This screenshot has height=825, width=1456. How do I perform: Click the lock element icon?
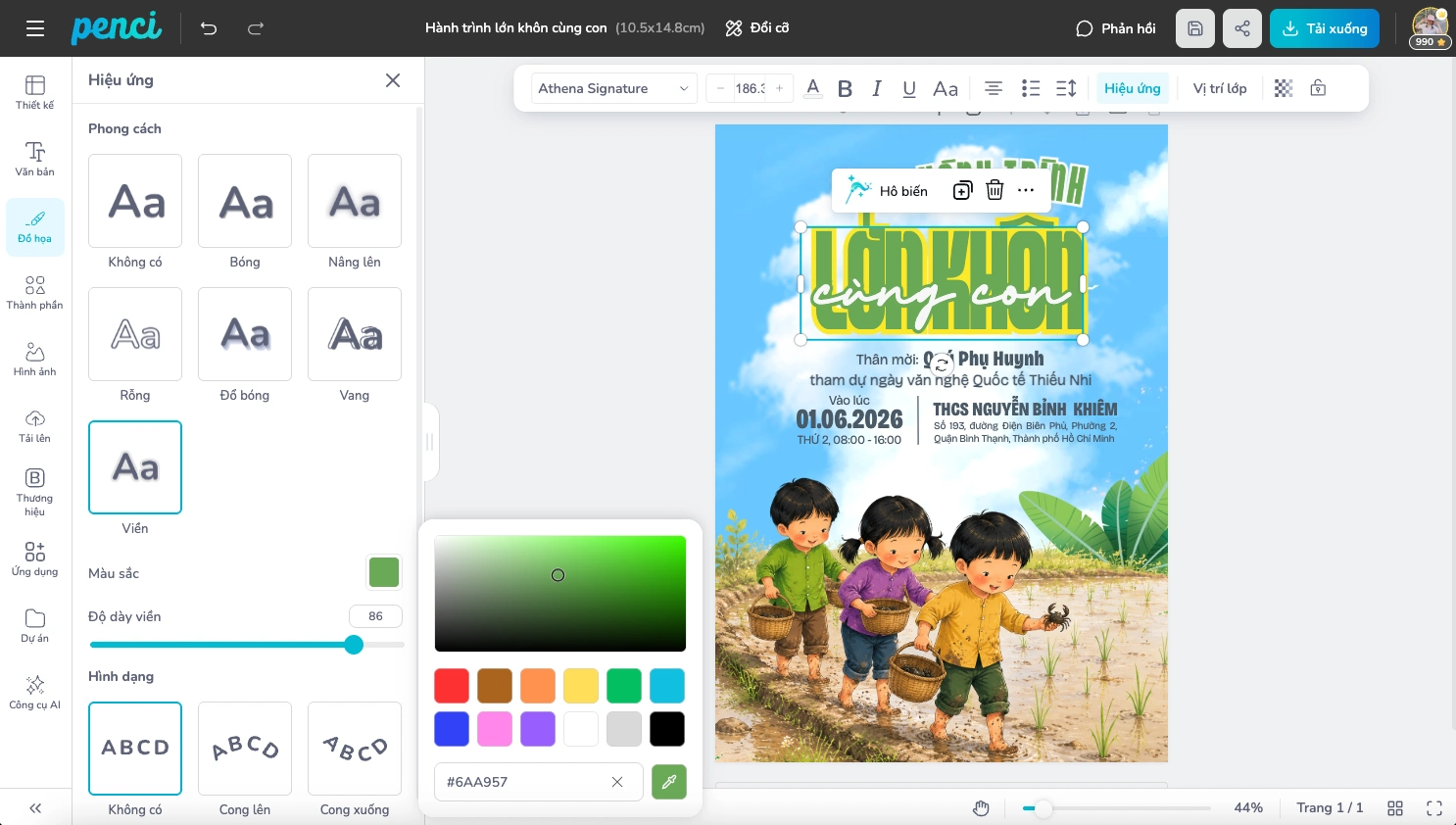[1319, 88]
